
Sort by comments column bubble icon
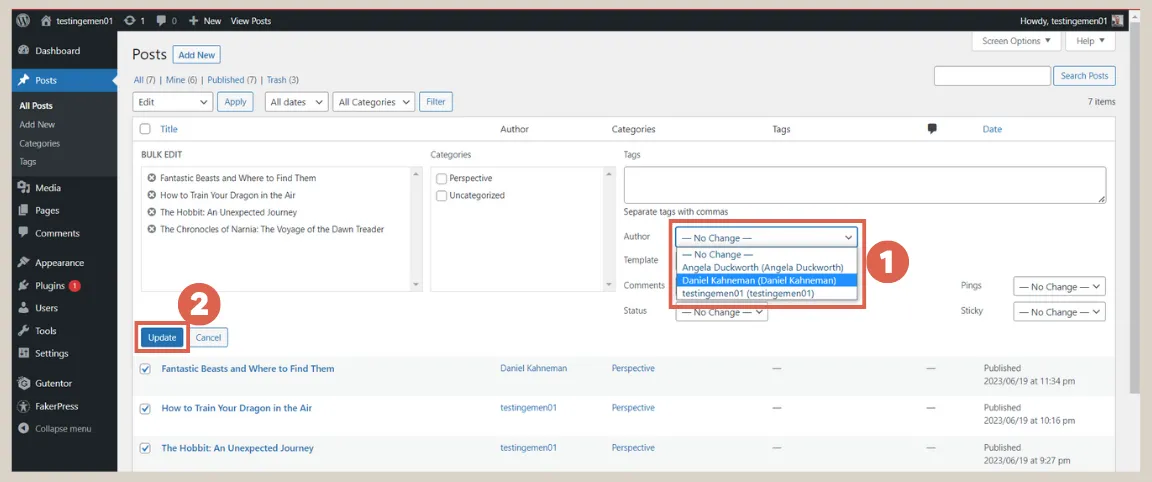(932, 129)
